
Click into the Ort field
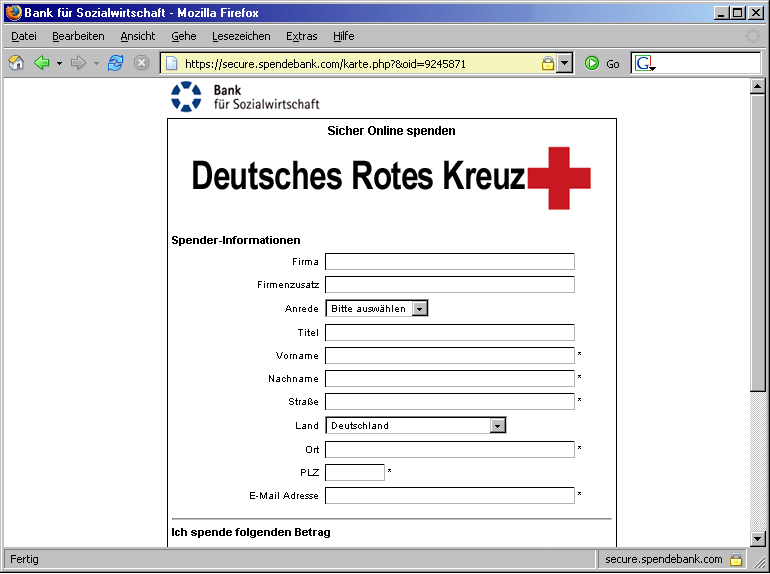coord(449,449)
